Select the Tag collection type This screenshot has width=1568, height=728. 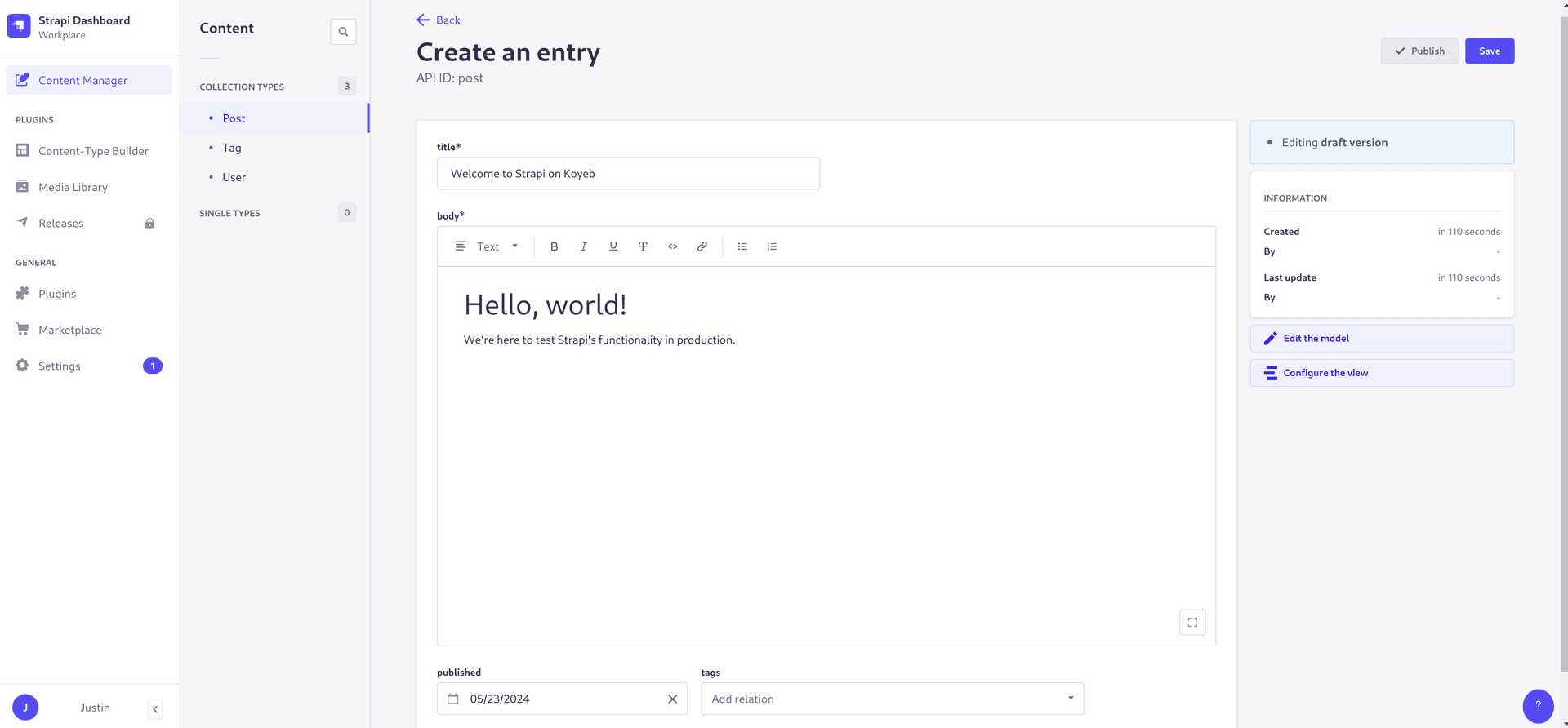(x=232, y=148)
